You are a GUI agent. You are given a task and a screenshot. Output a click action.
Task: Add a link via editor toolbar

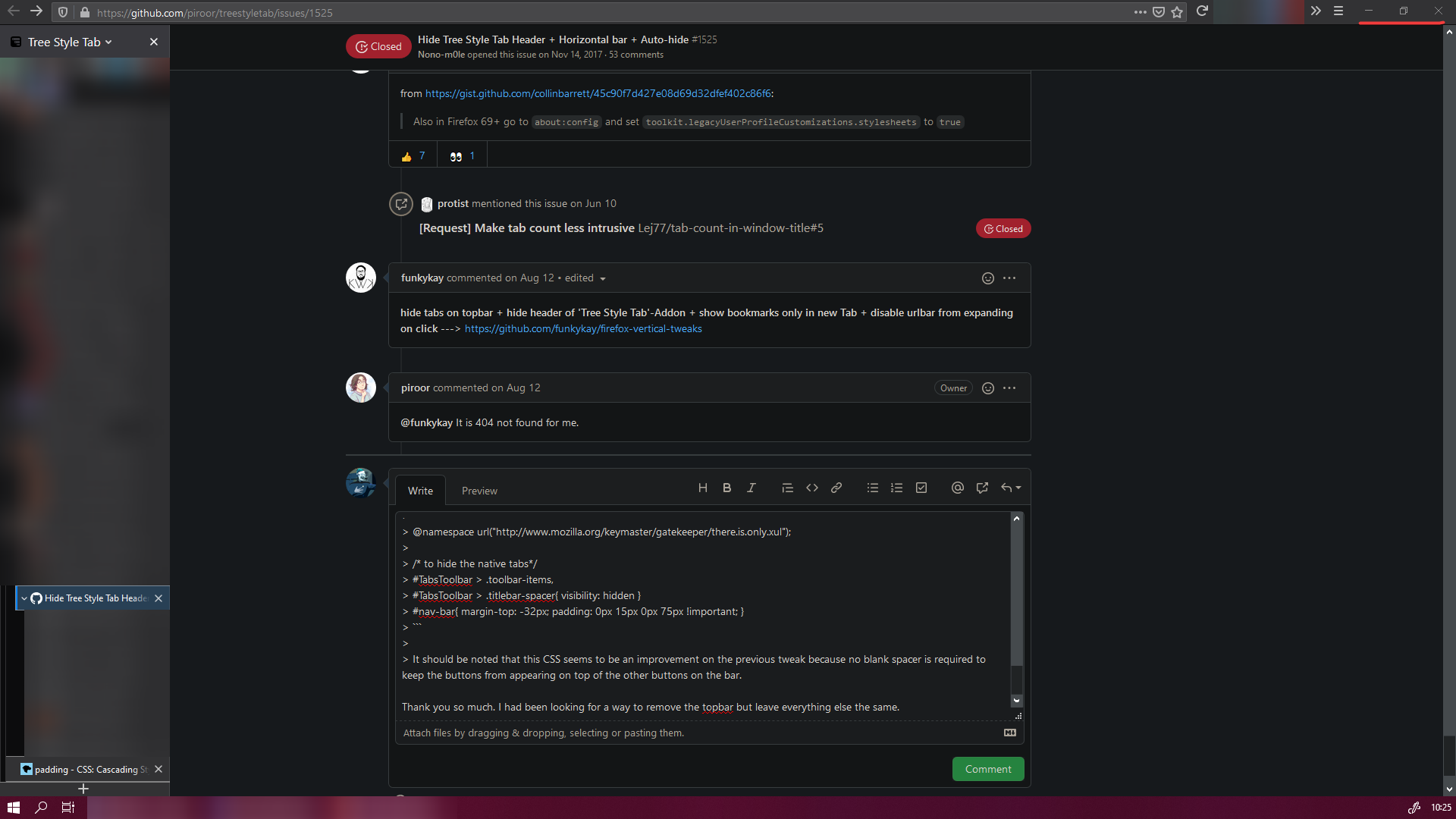coord(836,488)
